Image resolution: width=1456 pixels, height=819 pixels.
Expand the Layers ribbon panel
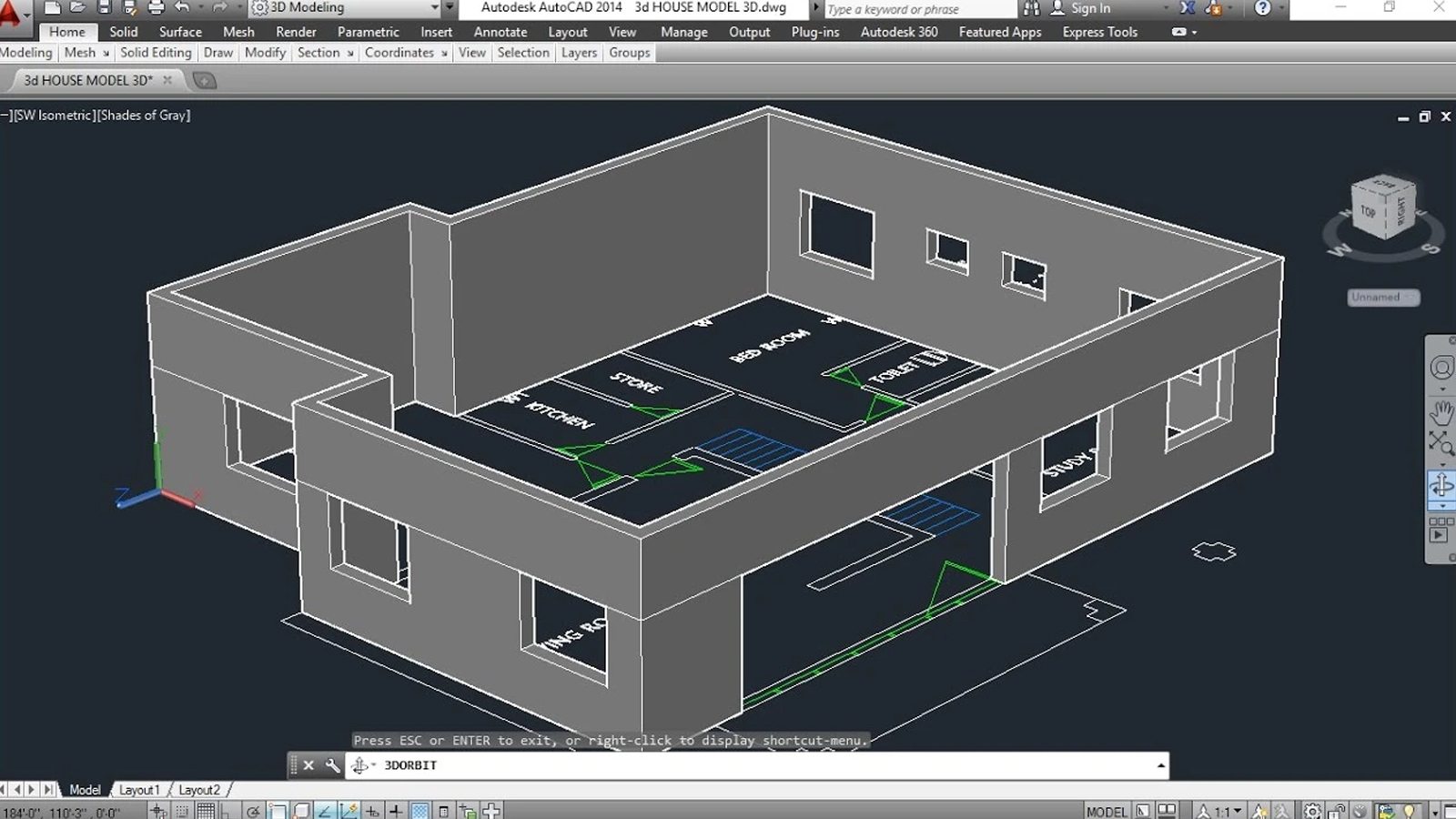pyautogui.click(x=579, y=53)
